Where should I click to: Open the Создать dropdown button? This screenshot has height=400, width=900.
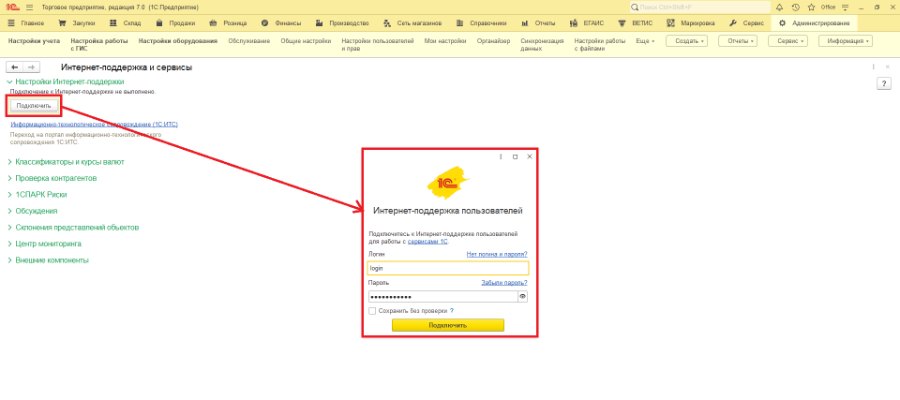tap(686, 41)
